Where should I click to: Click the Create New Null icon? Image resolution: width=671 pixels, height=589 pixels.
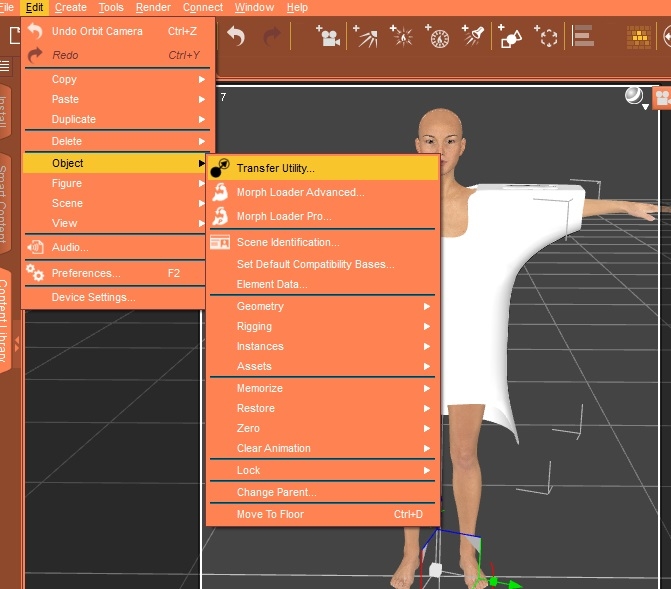pos(547,38)
